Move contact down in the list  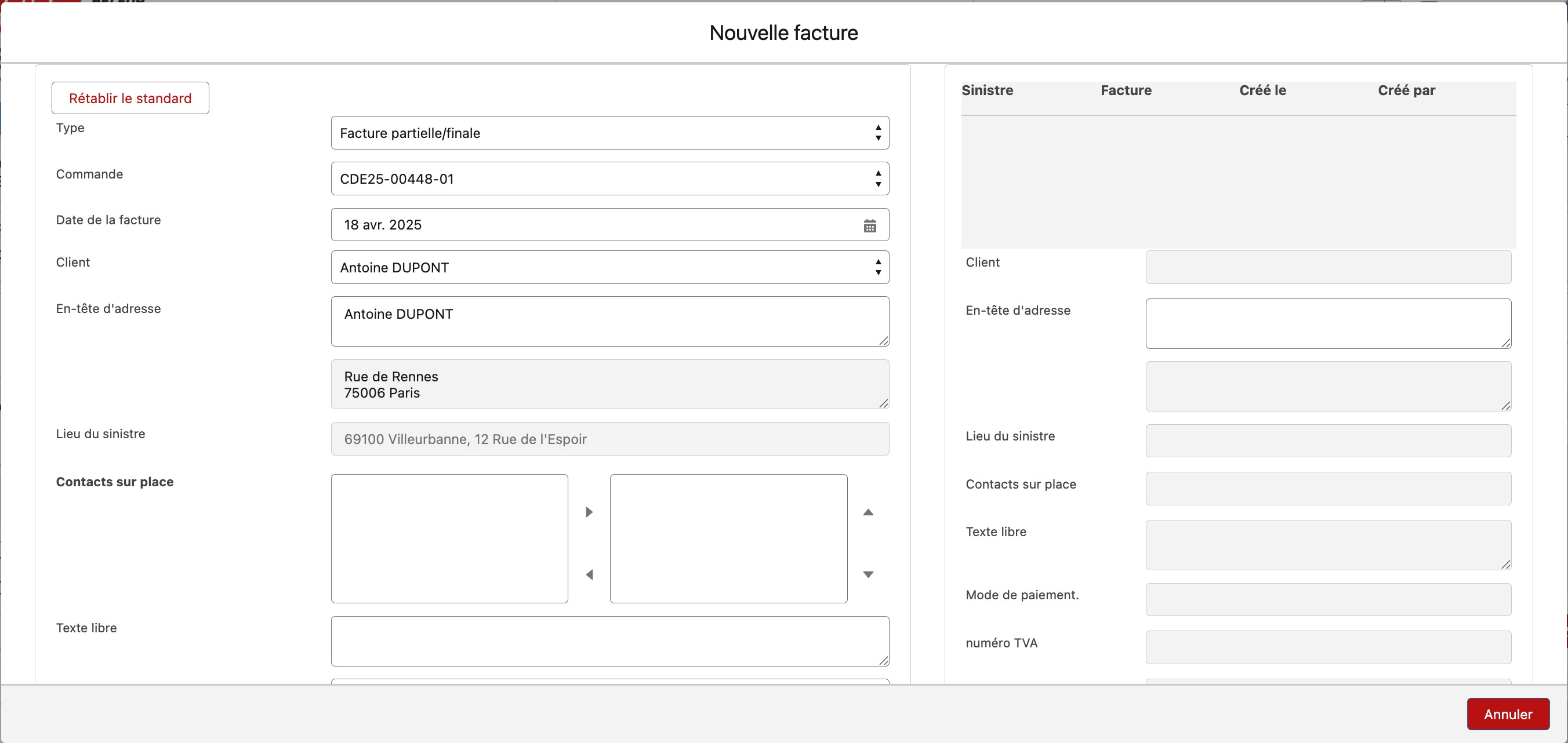pos(868,574)
